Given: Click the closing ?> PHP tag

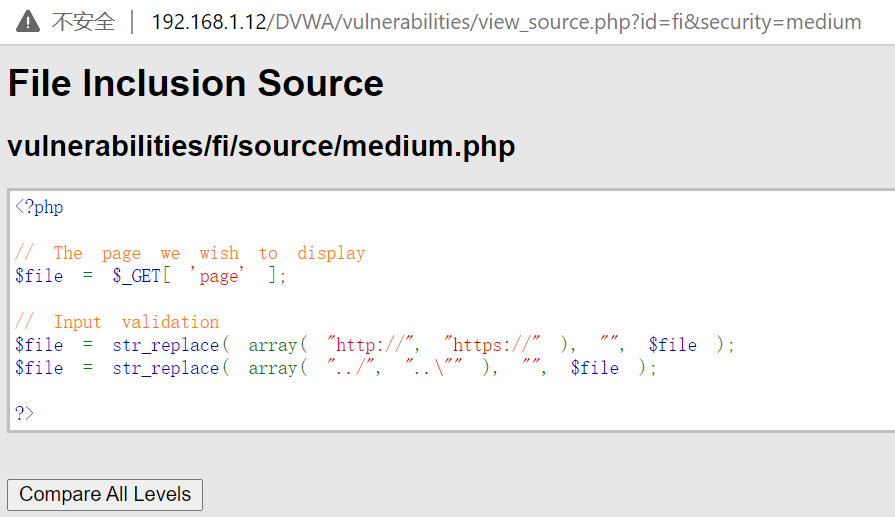Looking at the screenshot, I should pyautogui.click(x=24, y=413).
